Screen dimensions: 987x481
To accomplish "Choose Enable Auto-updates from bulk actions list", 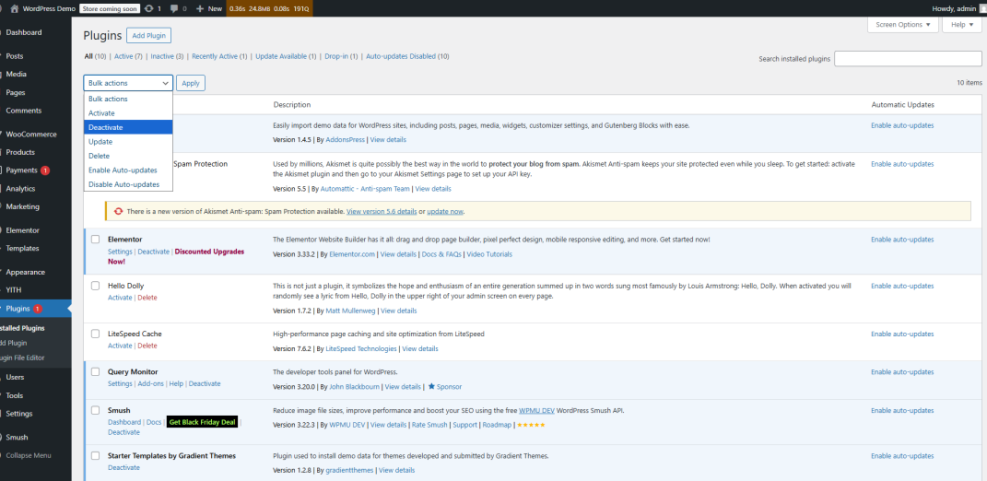I will (x=128, y=170).
